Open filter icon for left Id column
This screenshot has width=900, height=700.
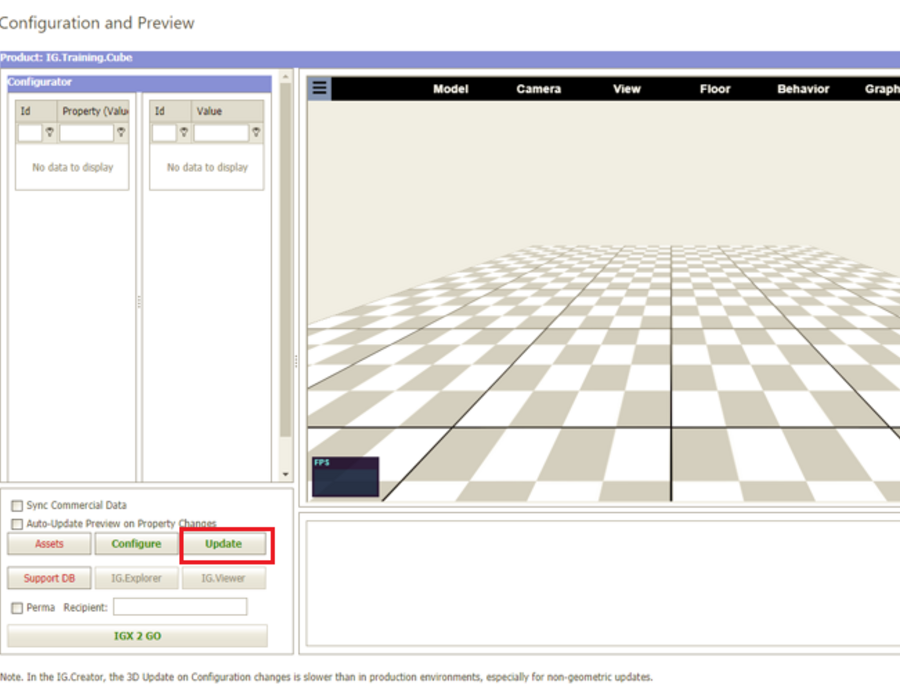click(x=50, y=132)
